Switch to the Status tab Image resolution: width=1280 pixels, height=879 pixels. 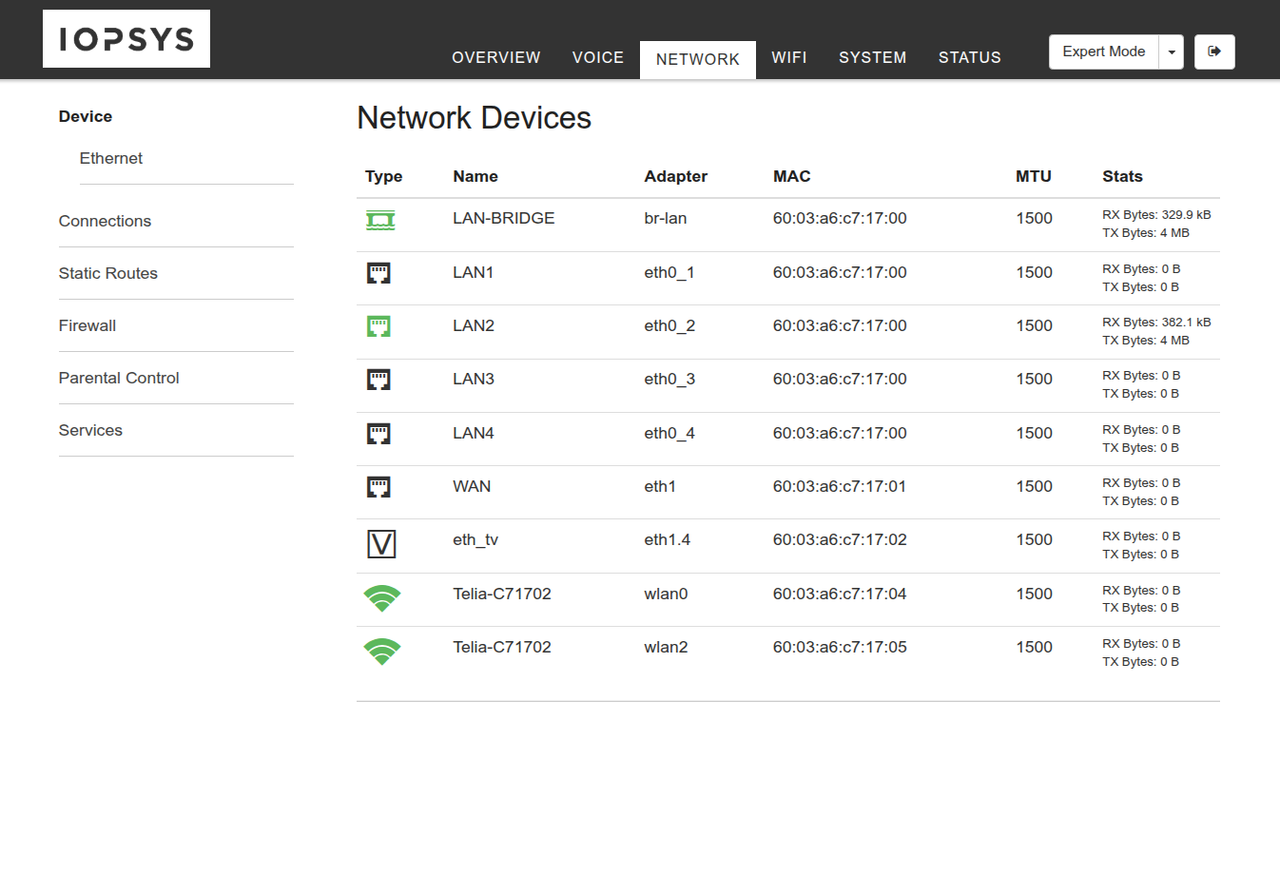coord(970,58)
